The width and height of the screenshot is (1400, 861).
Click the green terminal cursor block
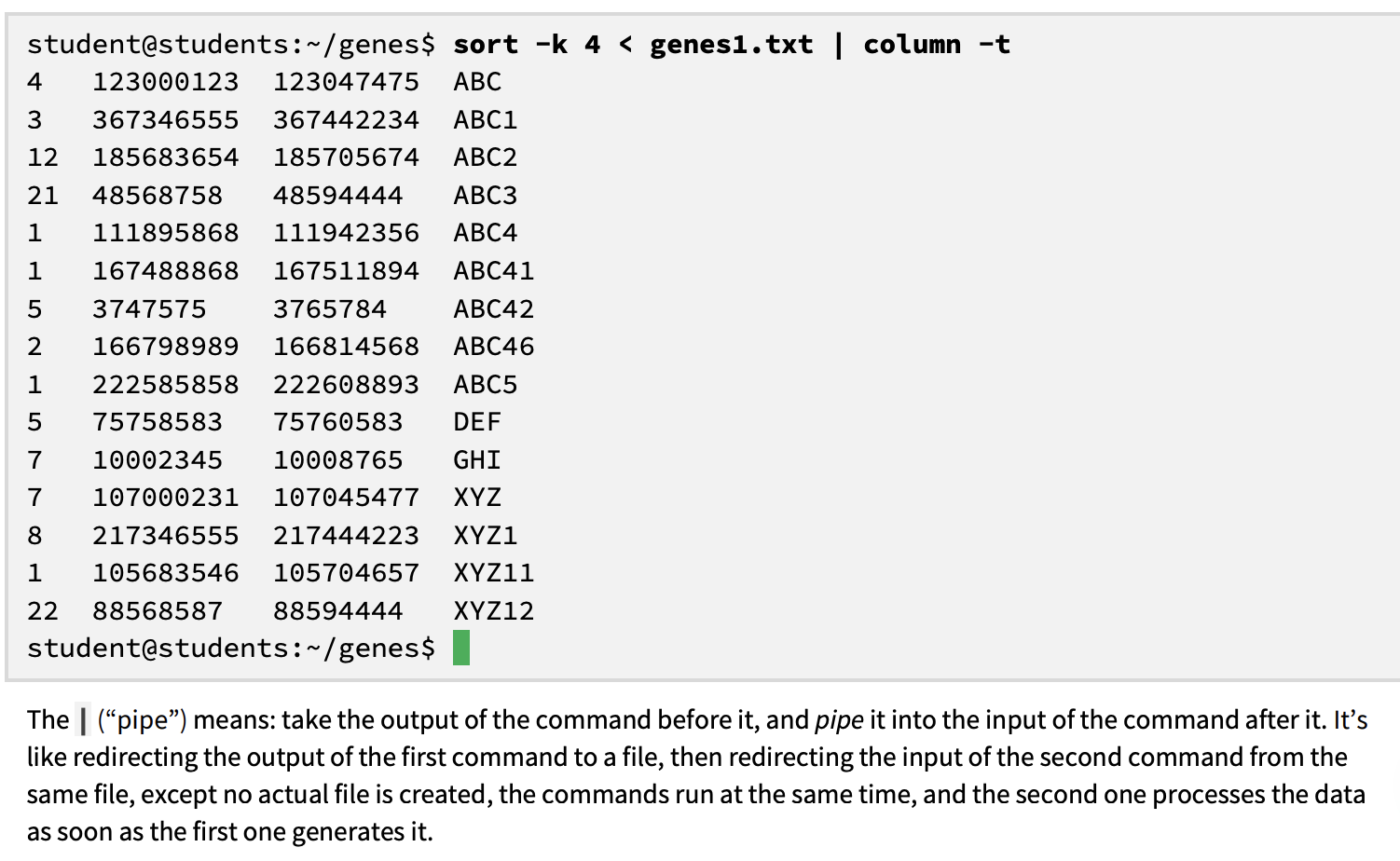tap(460, 648)
